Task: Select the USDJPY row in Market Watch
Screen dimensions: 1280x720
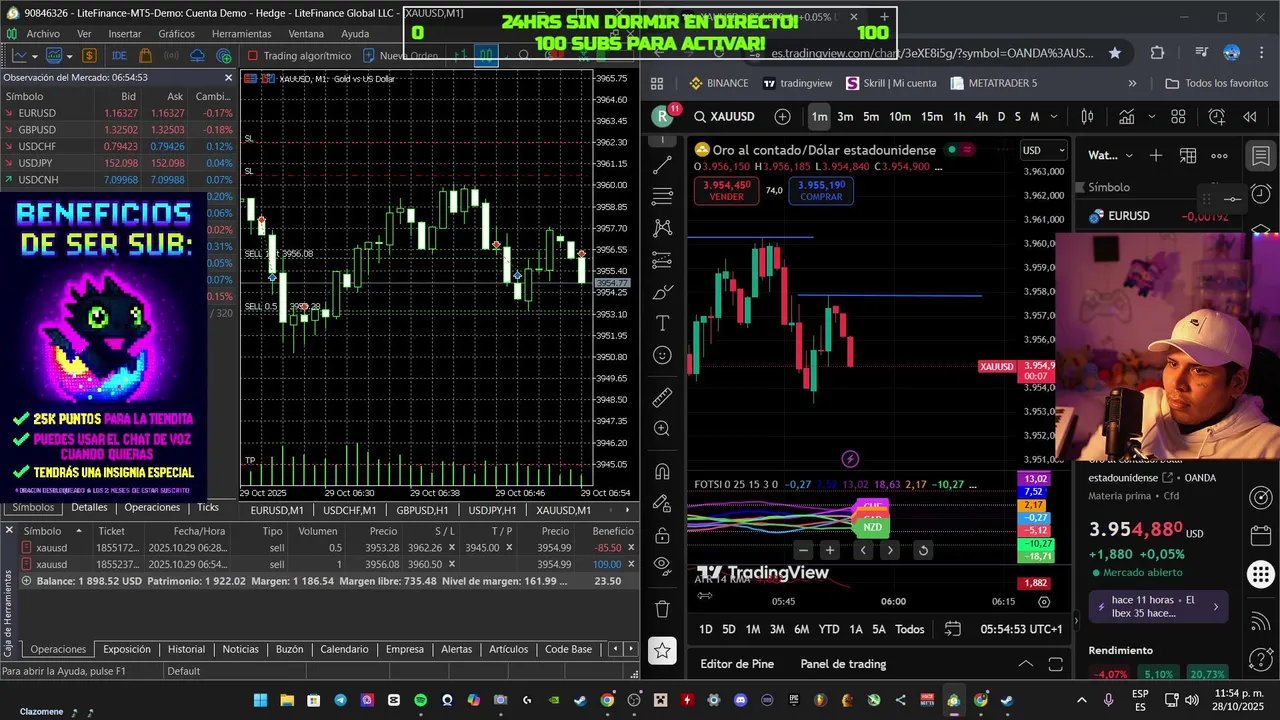Action: coord(120,163)
